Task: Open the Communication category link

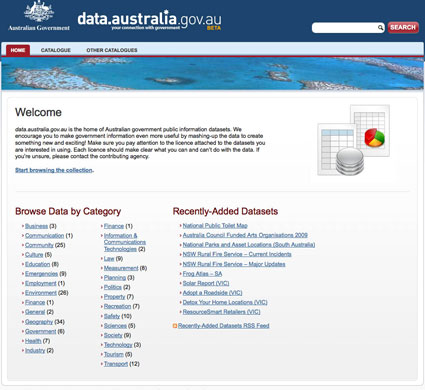Action: [44, 236]
